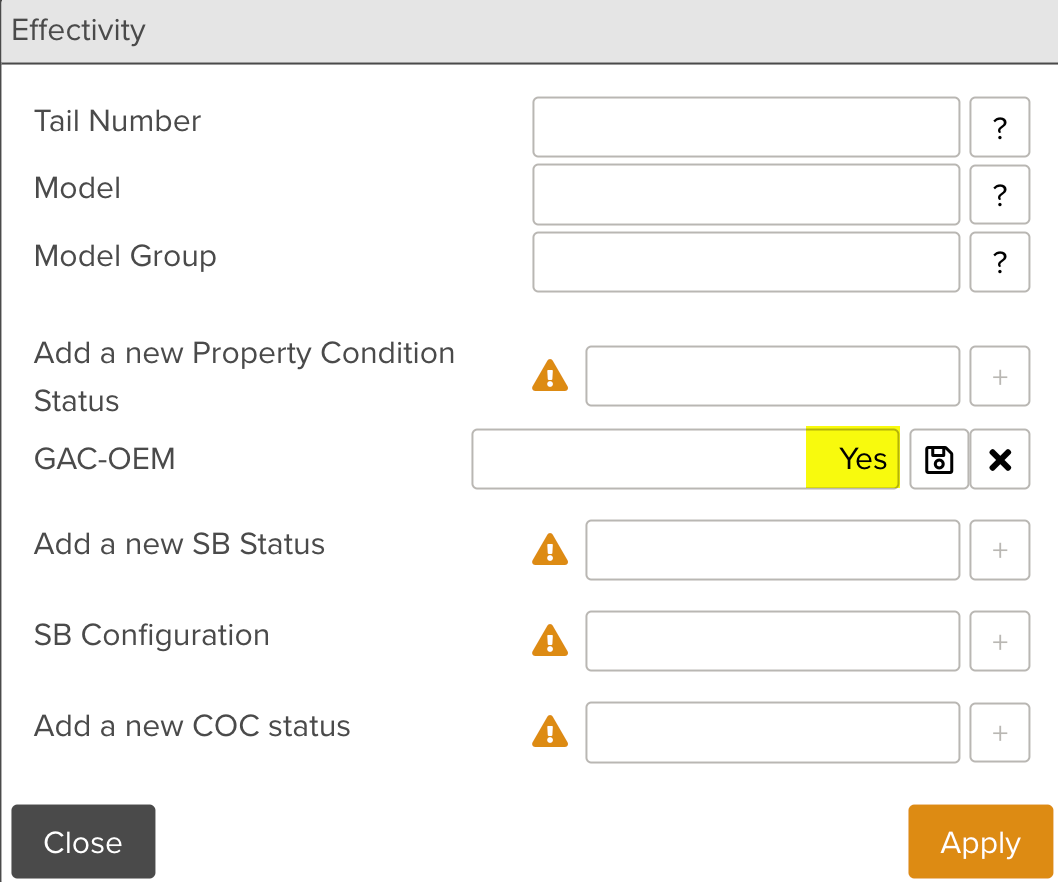
Task: Click the SB Configuration plus button
Action: 999,641
